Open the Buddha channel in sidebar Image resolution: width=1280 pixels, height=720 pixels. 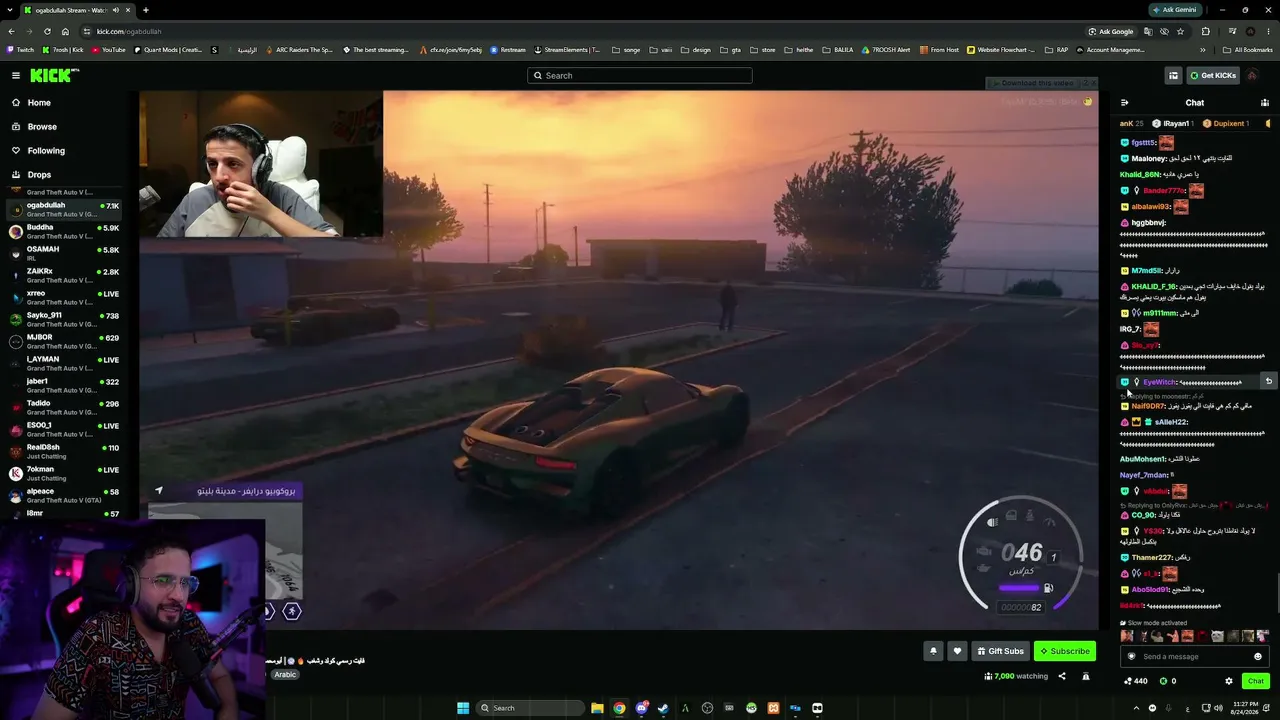pyautogui.click(x=64, y=231)
